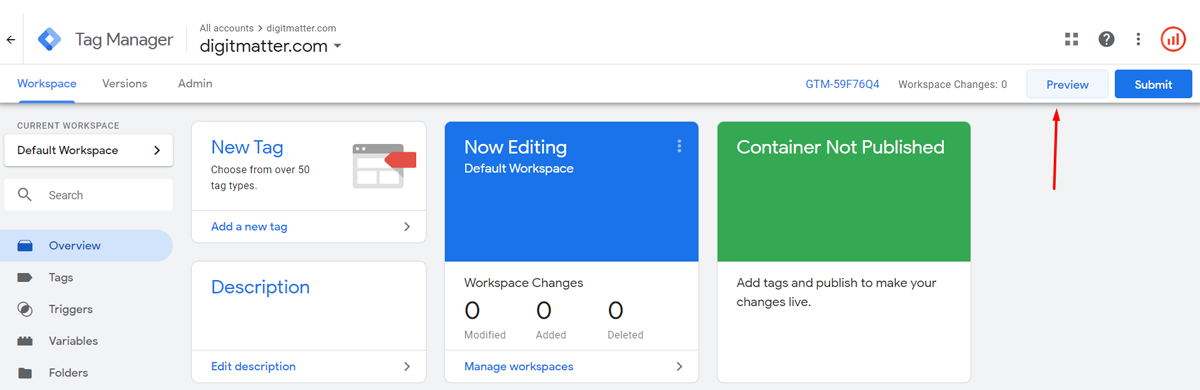This screenshot has height=390, width=1200.
Task: Click the Edit description chevron
Action: [x=407, y=367]
